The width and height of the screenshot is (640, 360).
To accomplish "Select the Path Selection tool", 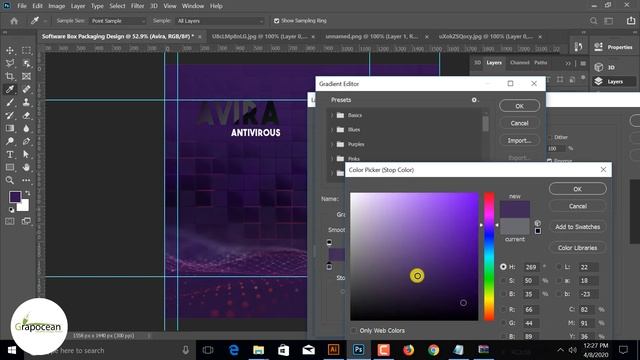I will point(27,155).
